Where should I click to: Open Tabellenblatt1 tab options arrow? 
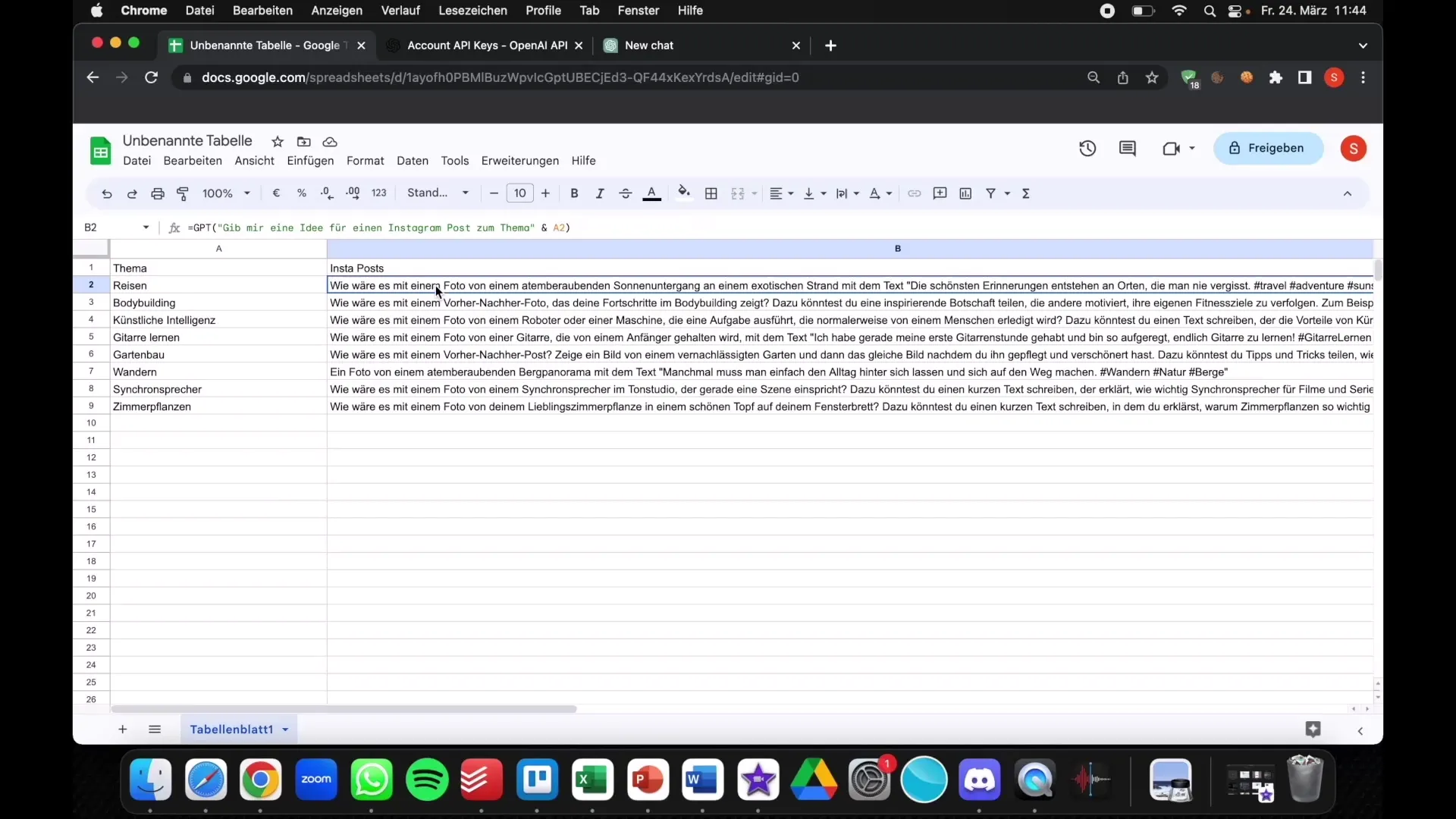(x=285, y=730)
